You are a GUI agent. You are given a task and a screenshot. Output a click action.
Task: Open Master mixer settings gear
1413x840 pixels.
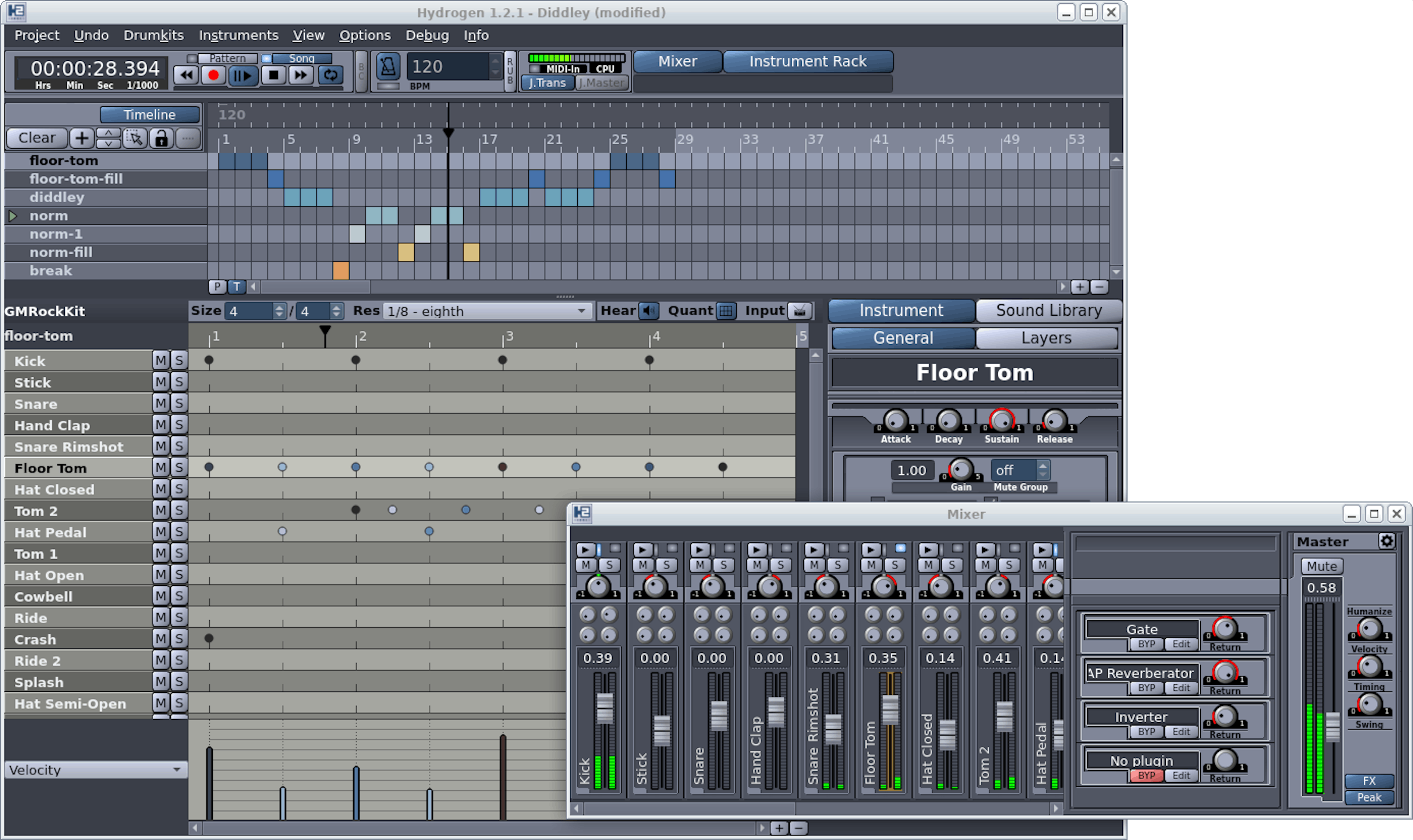pyautogui.click(x=1387, y=541)
